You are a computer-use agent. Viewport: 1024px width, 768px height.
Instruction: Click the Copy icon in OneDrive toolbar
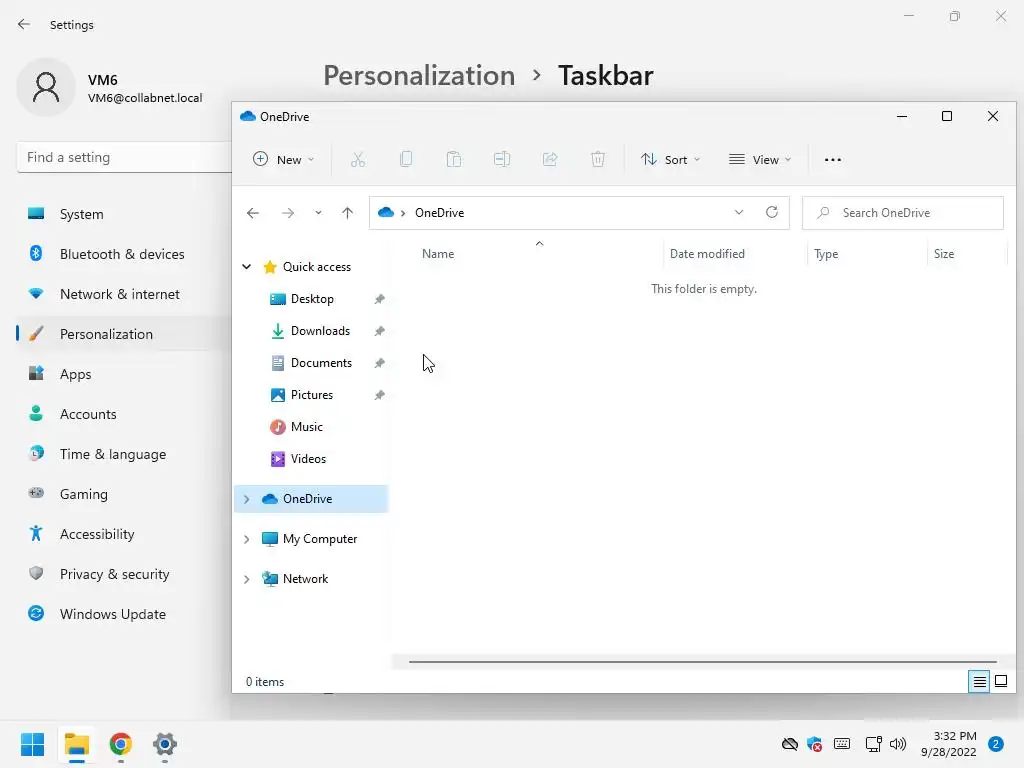click(x=406, y=159)
